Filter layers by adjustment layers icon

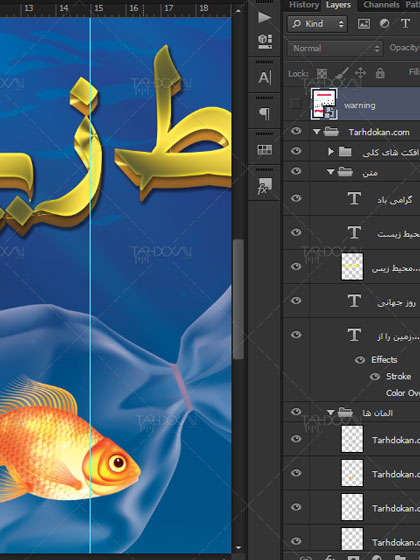[x=384, y=24]
